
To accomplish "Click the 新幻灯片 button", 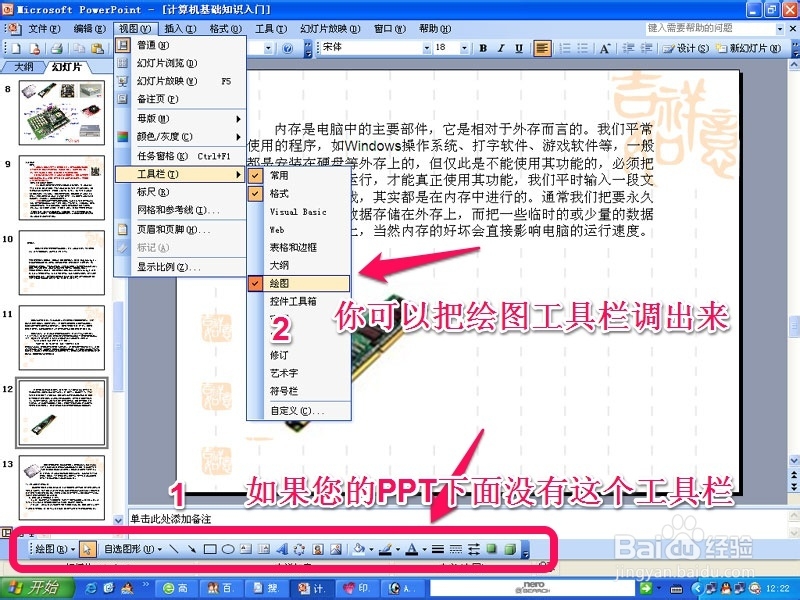I will tap(748, 48).
